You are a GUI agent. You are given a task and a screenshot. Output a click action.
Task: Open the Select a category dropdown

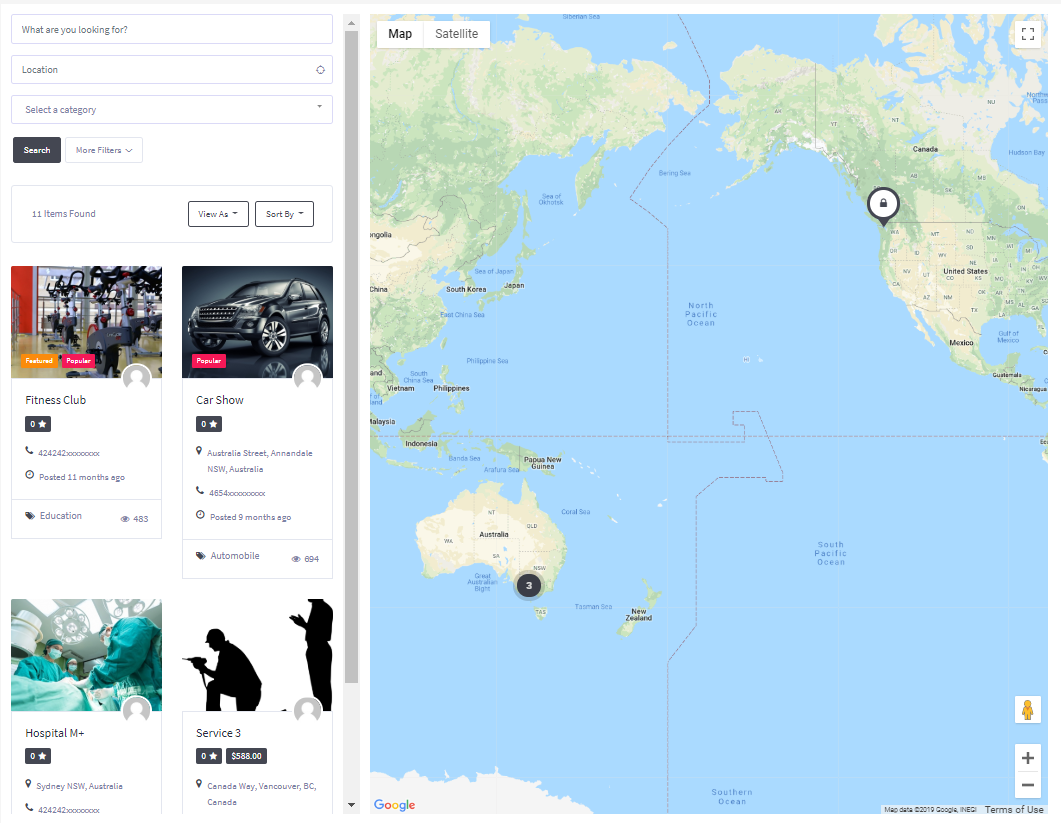(172, 110)
